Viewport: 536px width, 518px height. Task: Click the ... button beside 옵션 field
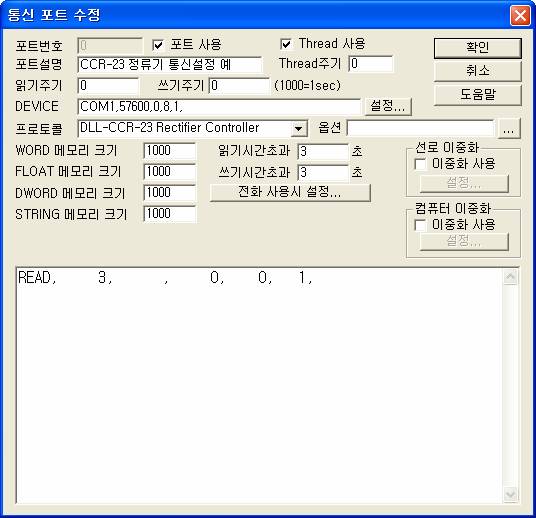509,129
